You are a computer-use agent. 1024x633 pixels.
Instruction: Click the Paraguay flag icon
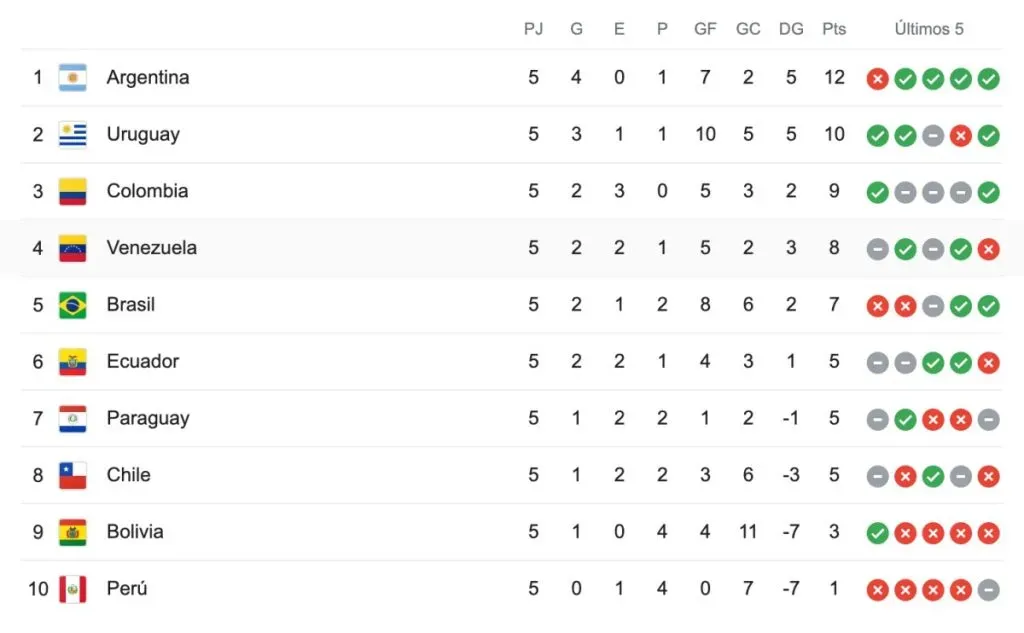(73, 419)
